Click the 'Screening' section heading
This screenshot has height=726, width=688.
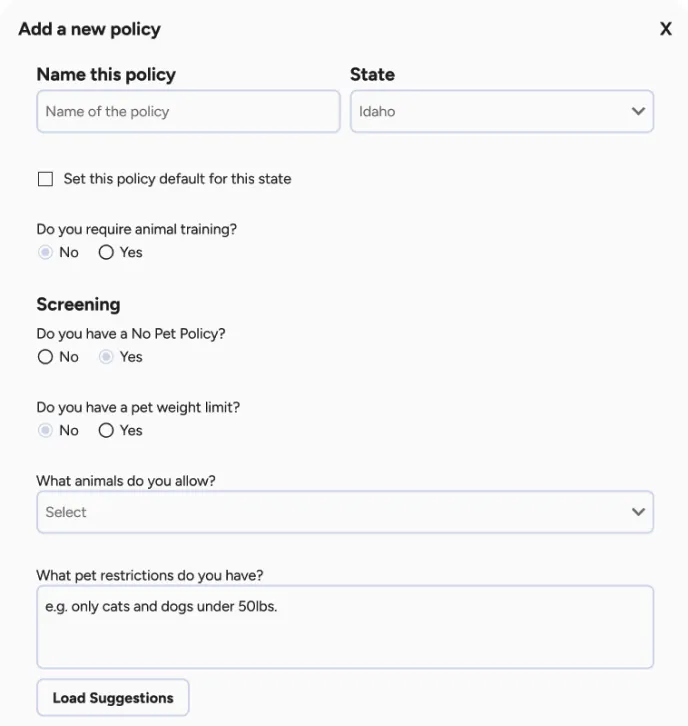(78, 304)
